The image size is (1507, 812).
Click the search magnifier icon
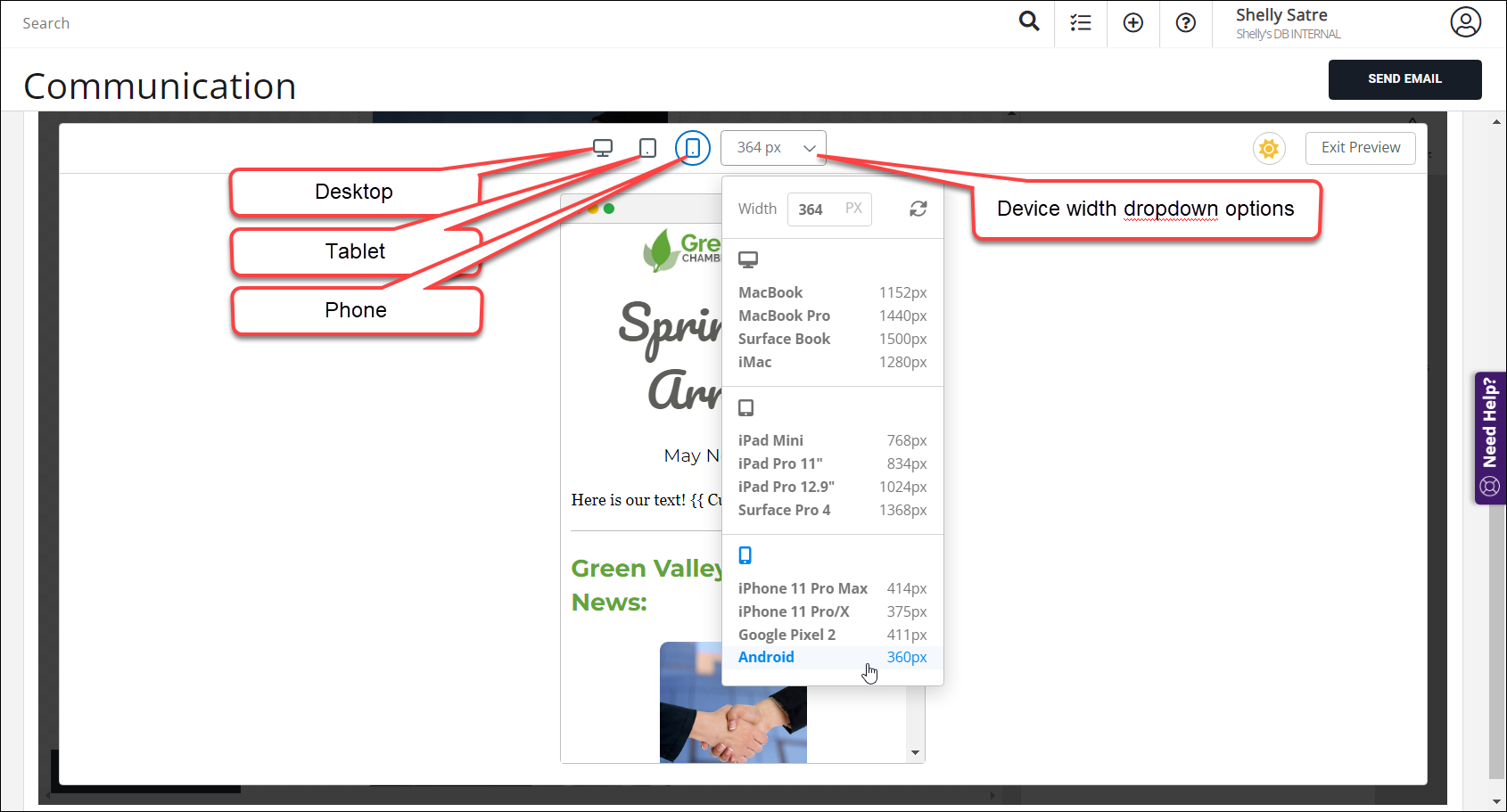[1028, 21]
